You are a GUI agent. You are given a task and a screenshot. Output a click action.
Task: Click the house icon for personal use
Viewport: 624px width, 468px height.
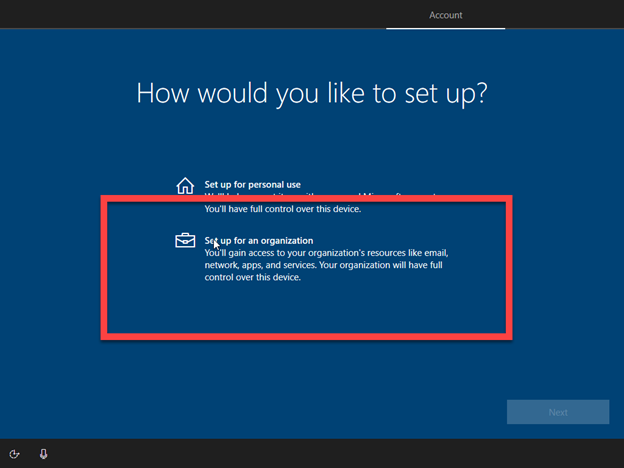tap(185, 186)
